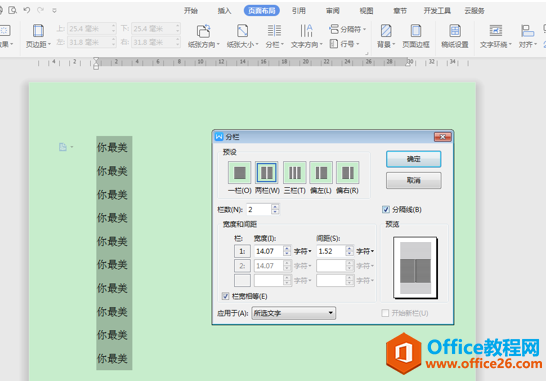This screenshot has width=549, height=381.
Task: Switch to the 审阅 tab
Action: click(333, 11)
